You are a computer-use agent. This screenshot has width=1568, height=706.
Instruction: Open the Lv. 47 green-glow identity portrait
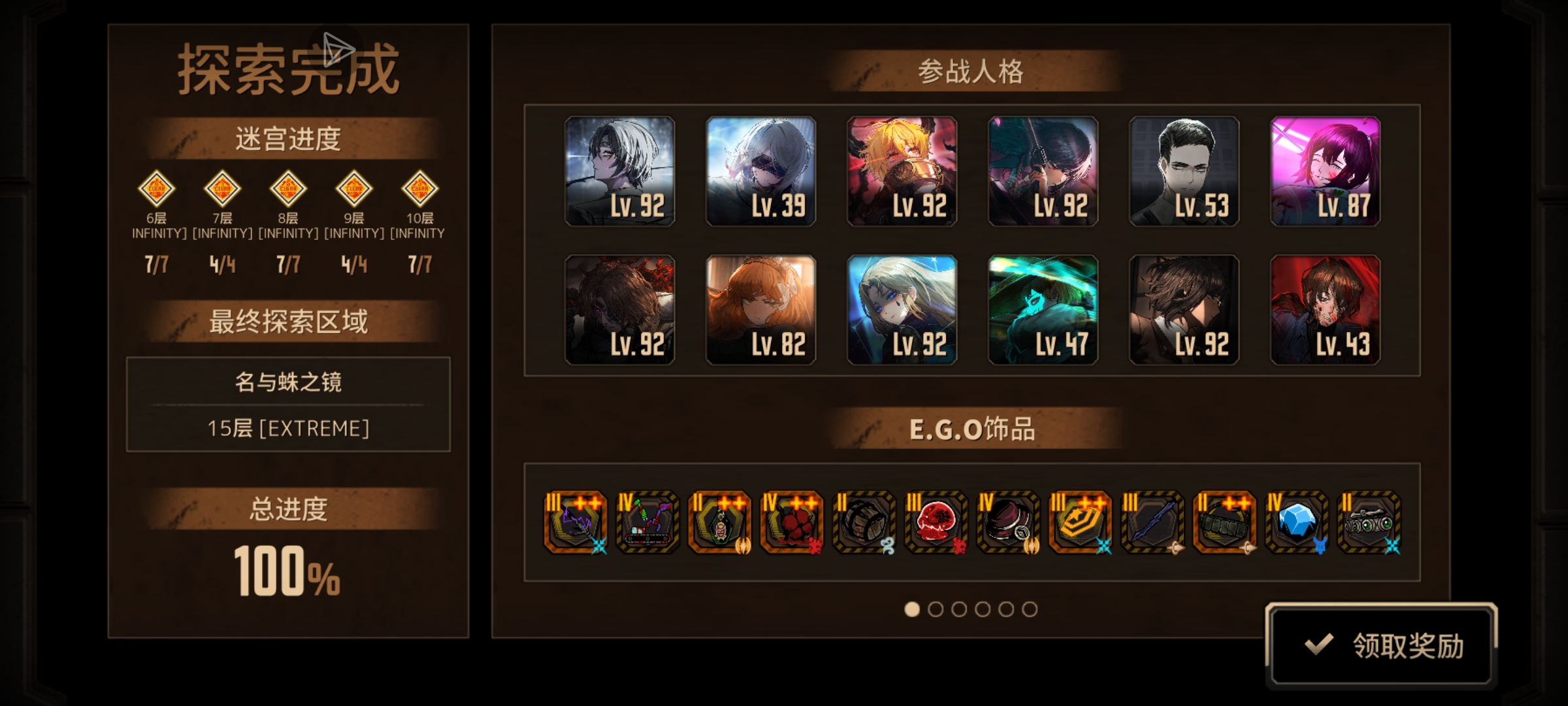click(x=1043, y=310)
